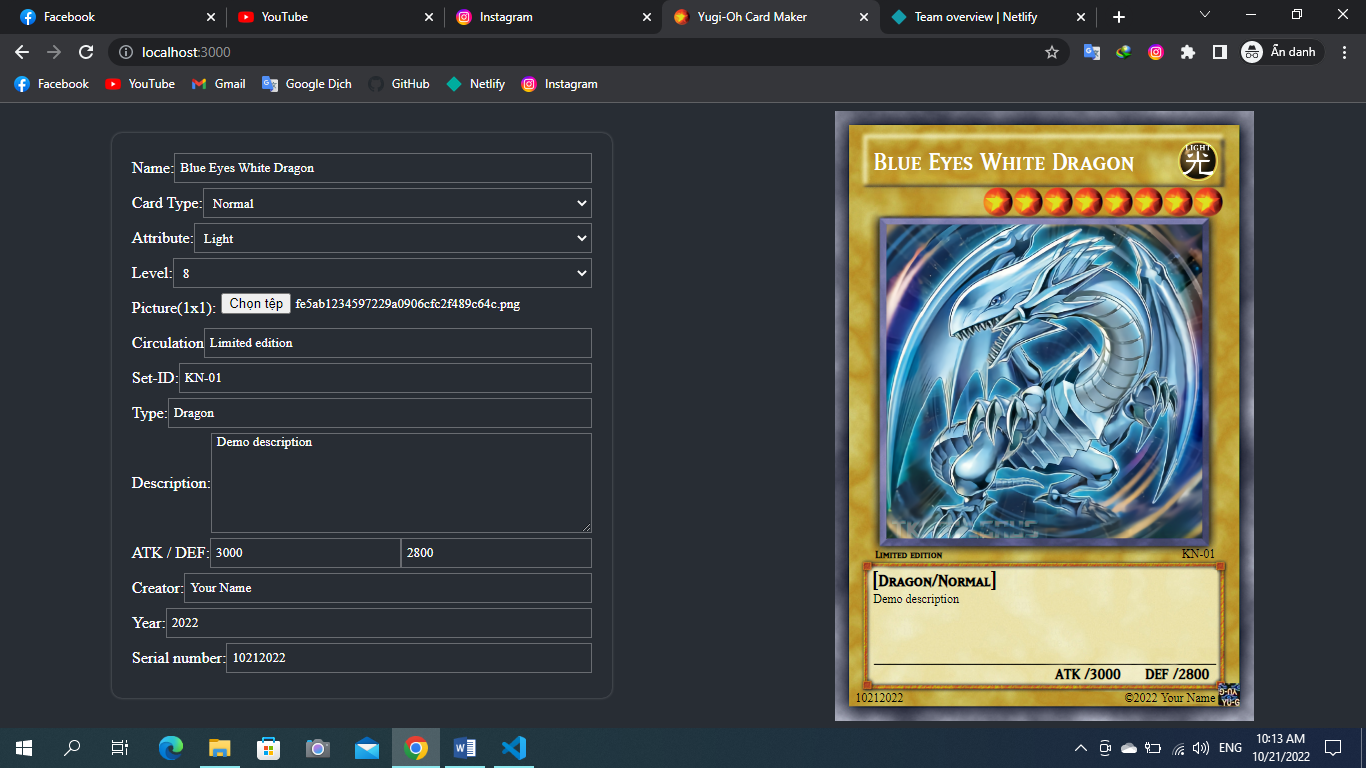Open the GitHub bookmark icon
The width and height of the screenshot is (1366, 768).
(399, 84)
